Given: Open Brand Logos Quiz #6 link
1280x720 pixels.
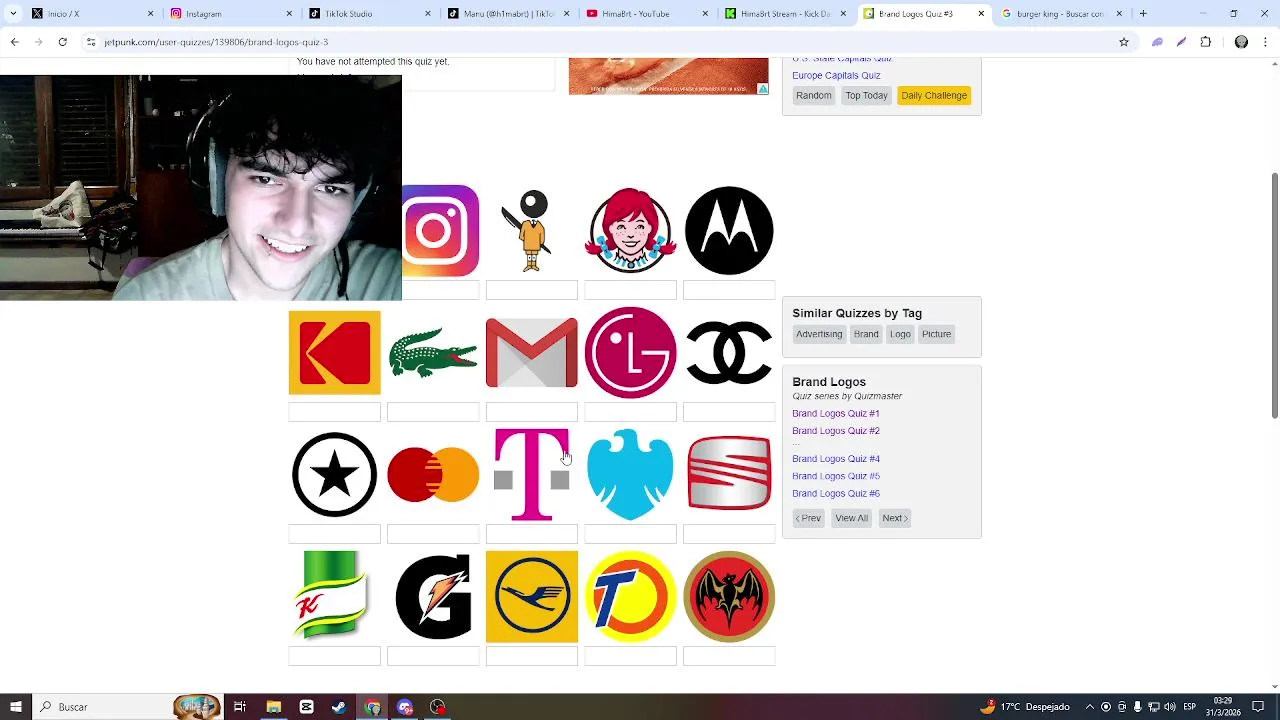Looking at the screenshot, I should 836,494.
